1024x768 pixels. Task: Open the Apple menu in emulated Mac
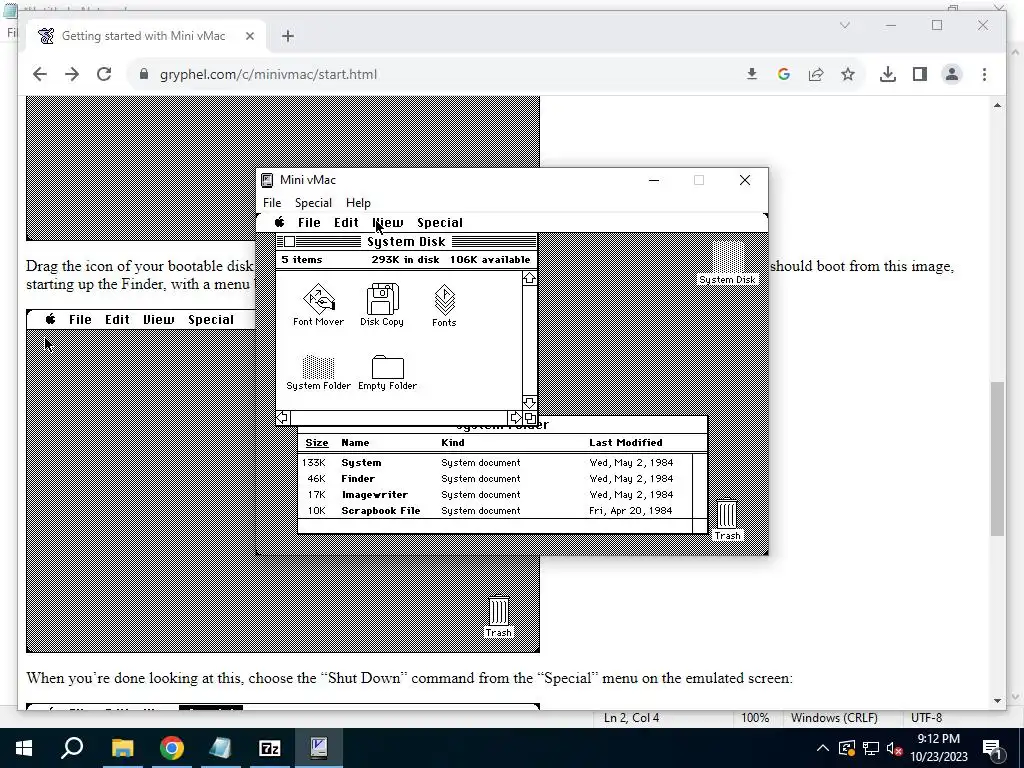280,223
